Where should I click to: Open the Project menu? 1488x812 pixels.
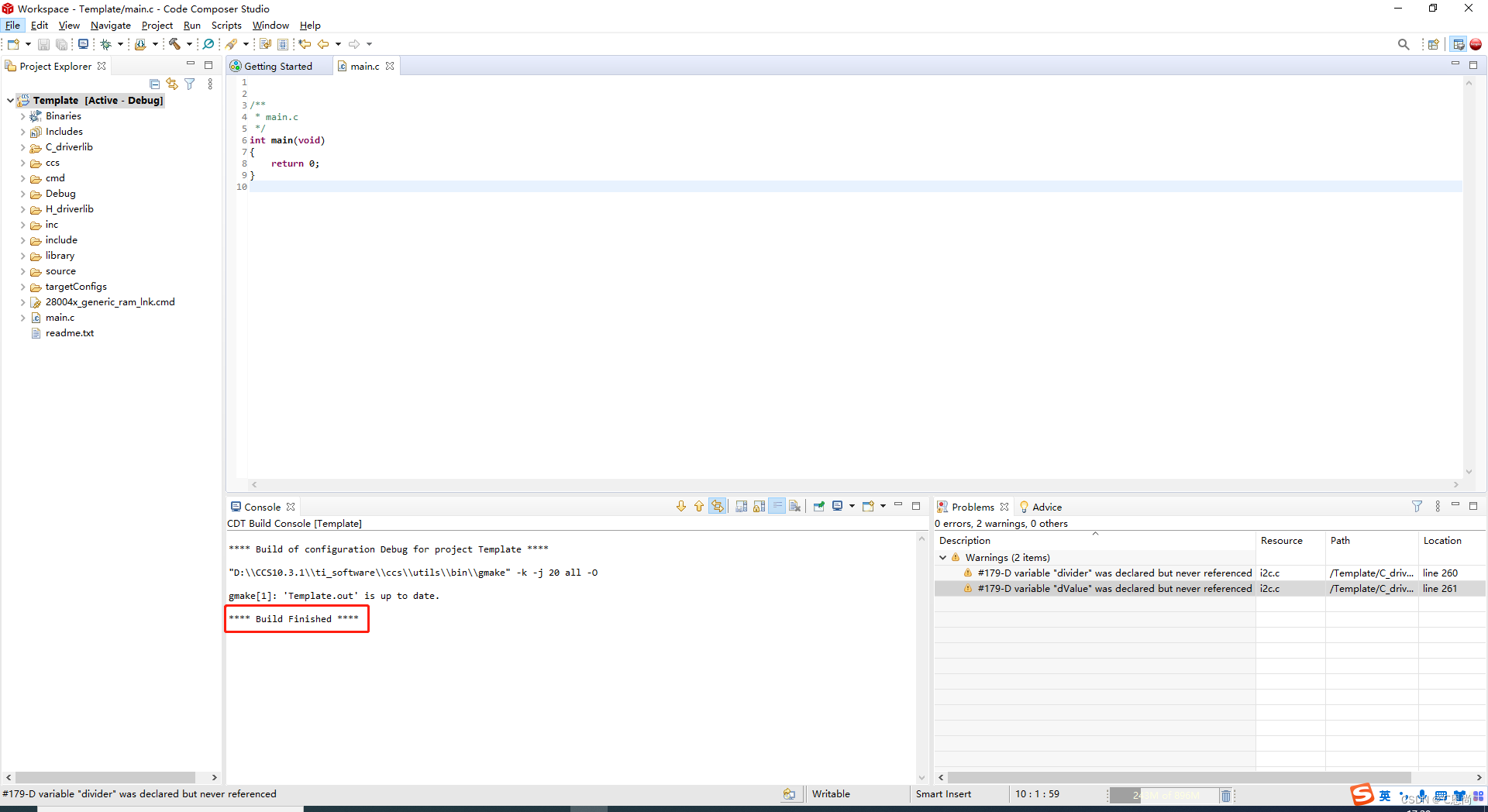[x=157, y=26]
